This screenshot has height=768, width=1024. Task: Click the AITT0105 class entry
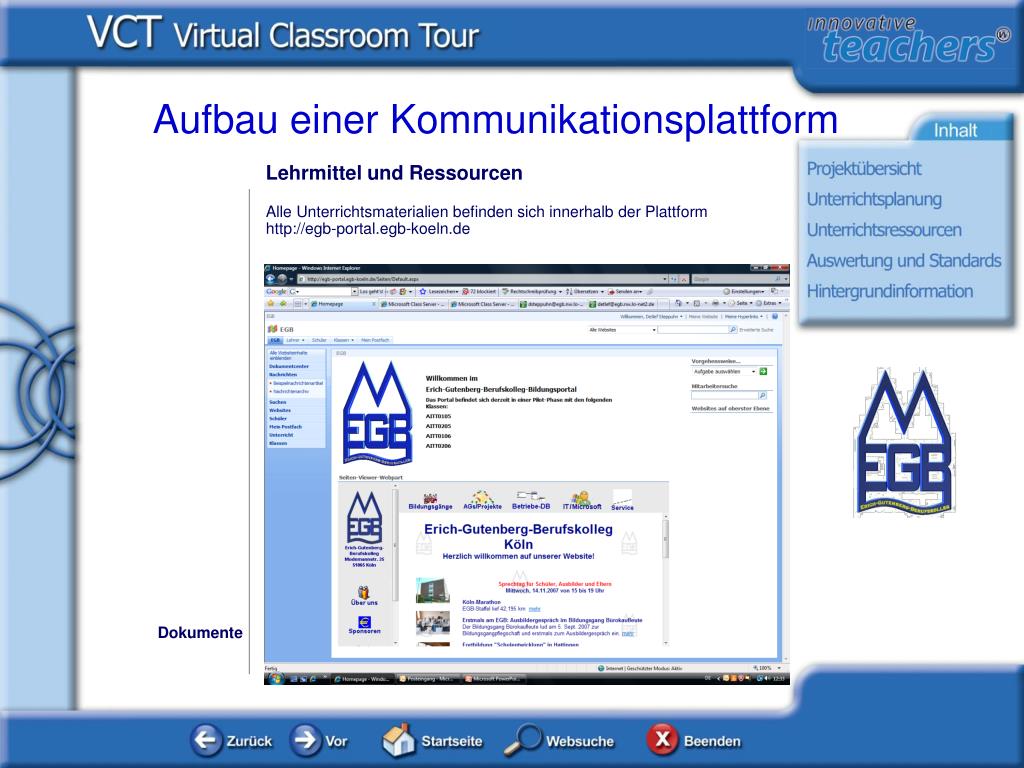tap(438, 416)
